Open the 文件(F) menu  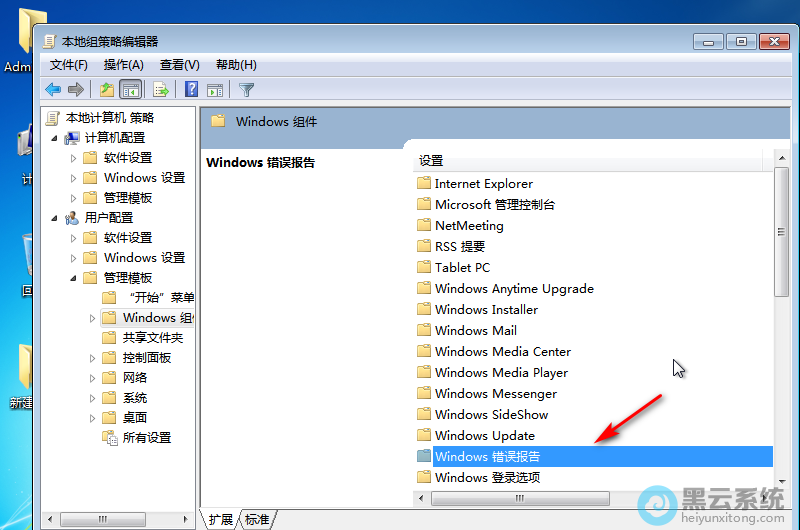tap(69, 65)
